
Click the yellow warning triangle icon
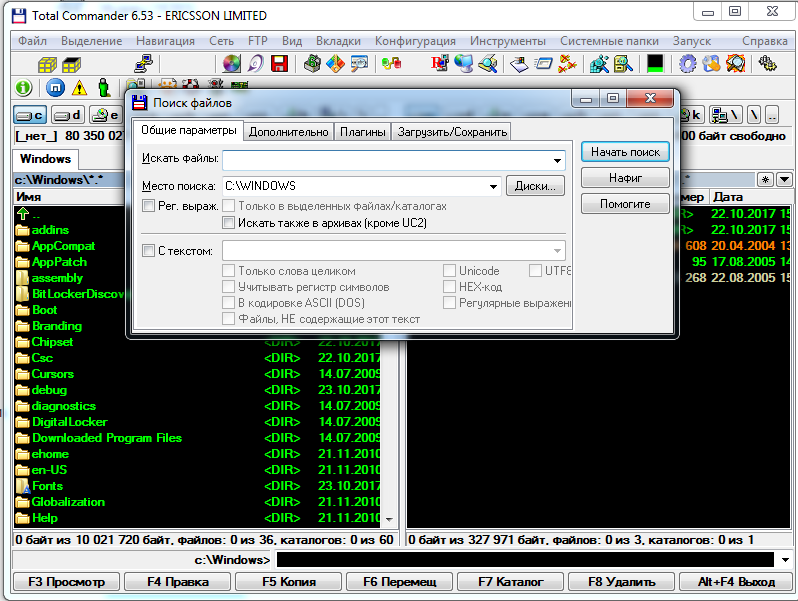tap(79, 89)
